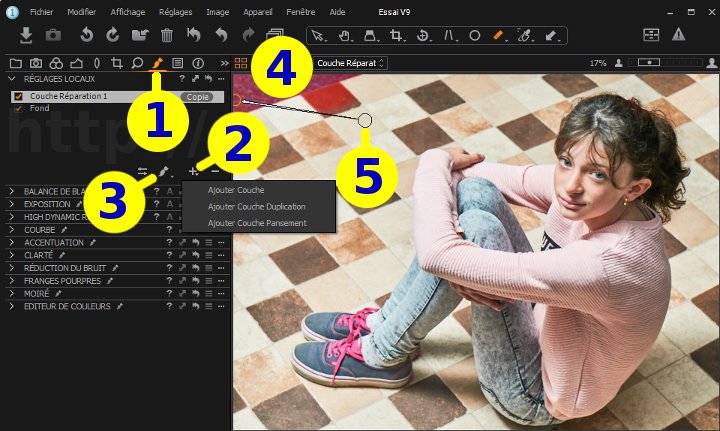Image resolution: width=720 pixels, height=431 pixels.
Task: Rotate image left with counterclockwise icon
Action: [x=87, y=35]
